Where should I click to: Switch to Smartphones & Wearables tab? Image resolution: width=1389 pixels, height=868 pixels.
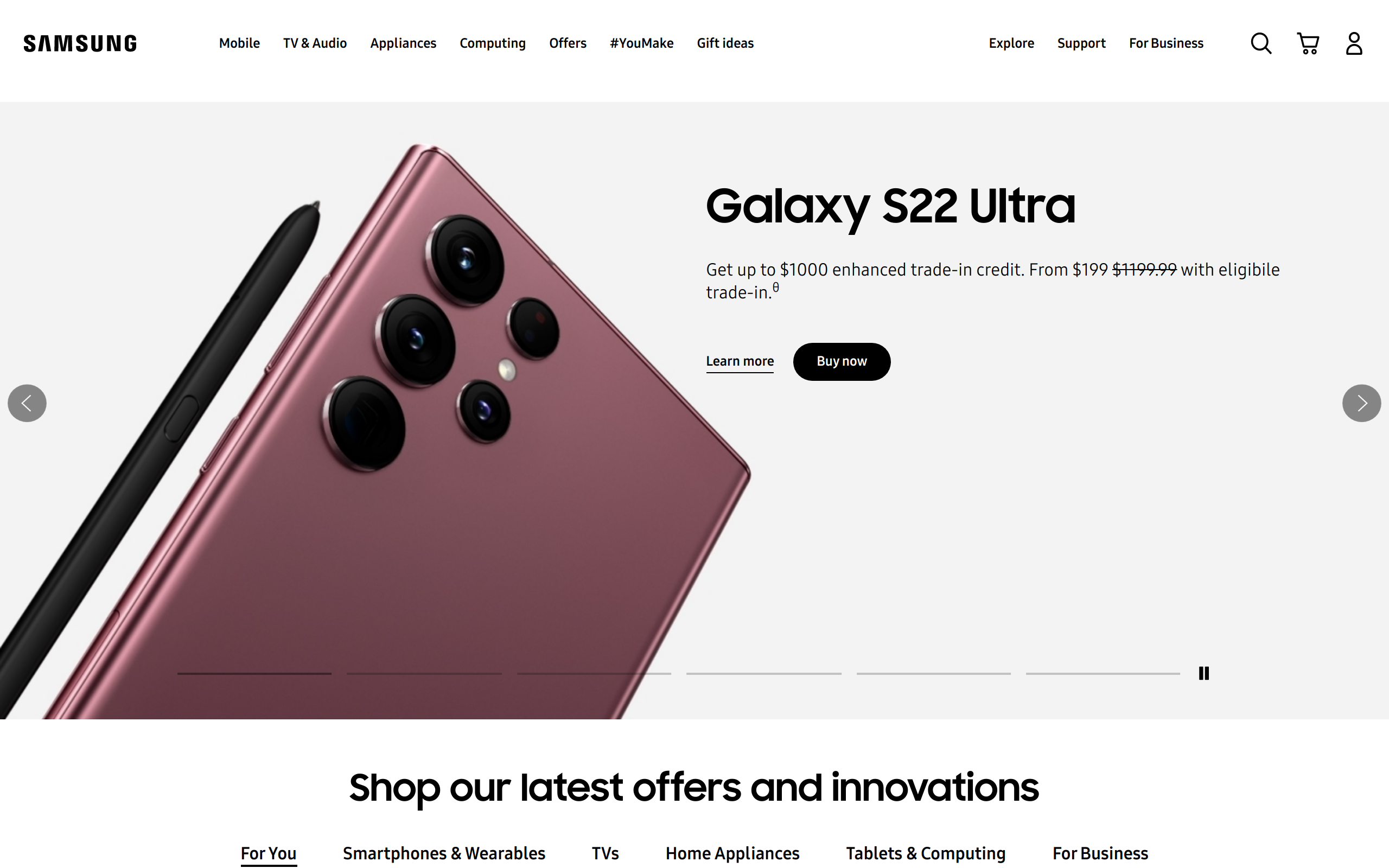tap(444, 854)
